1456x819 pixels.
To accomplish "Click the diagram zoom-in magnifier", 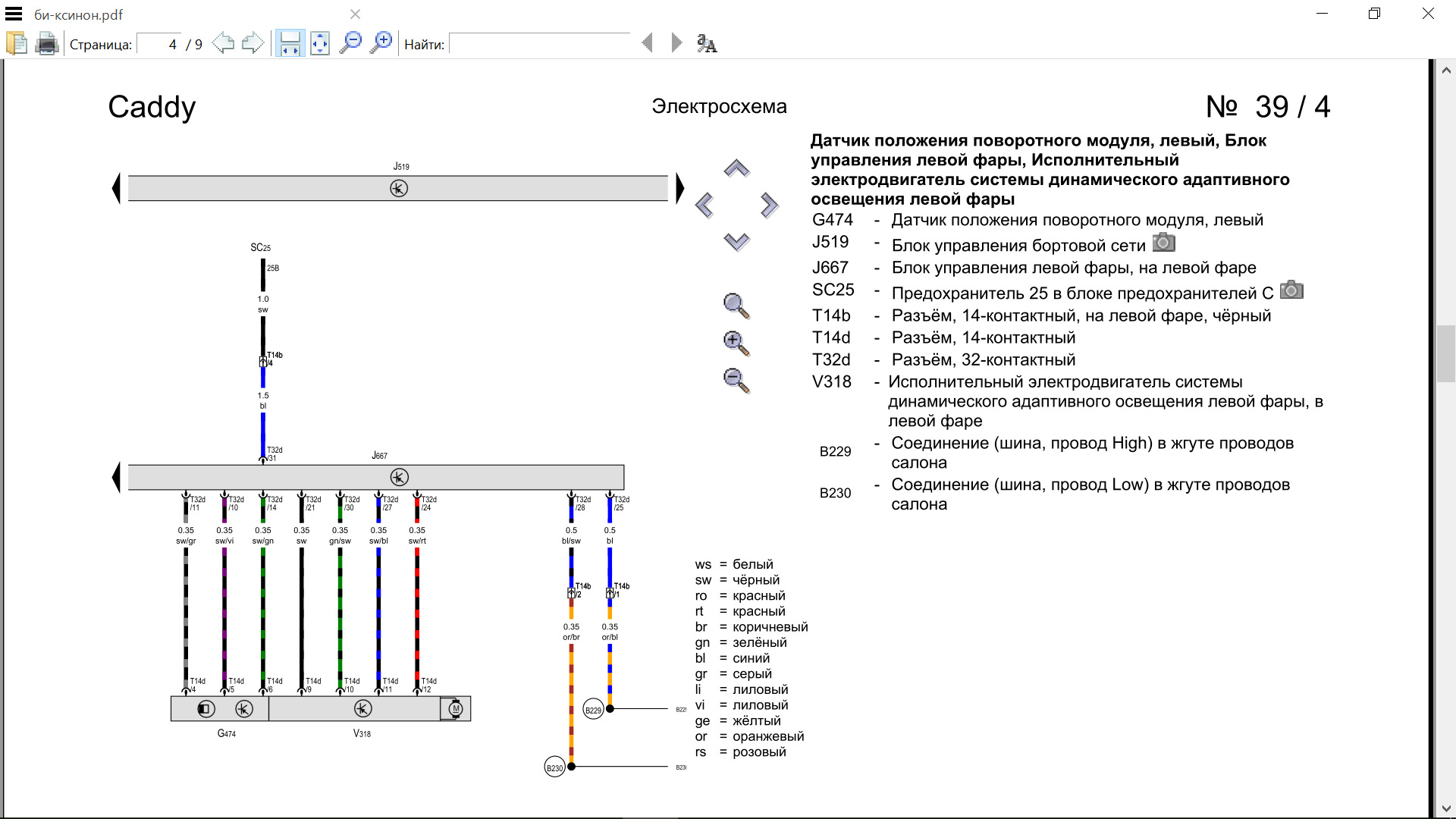I will (x=736, y=344).
